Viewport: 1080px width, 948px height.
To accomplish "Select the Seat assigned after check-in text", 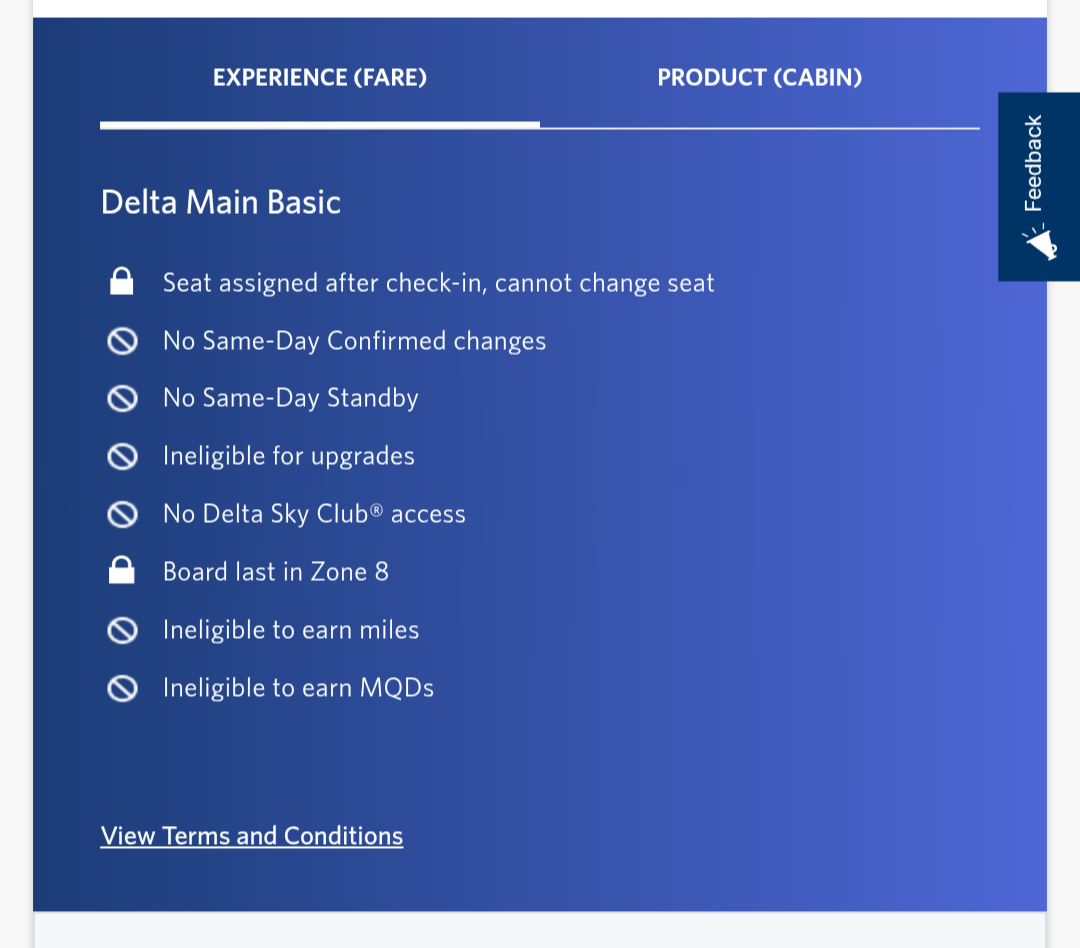I will [x=438, y=283].
